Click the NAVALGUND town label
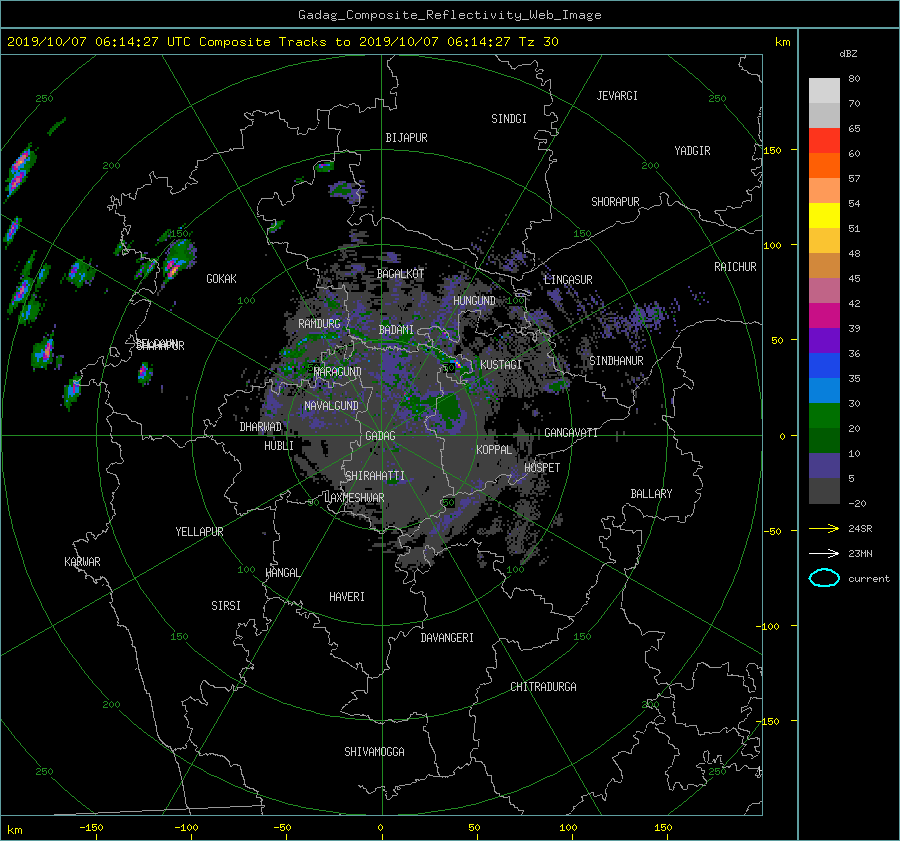The width and height of the screenshot is (900, 841). 331,406
